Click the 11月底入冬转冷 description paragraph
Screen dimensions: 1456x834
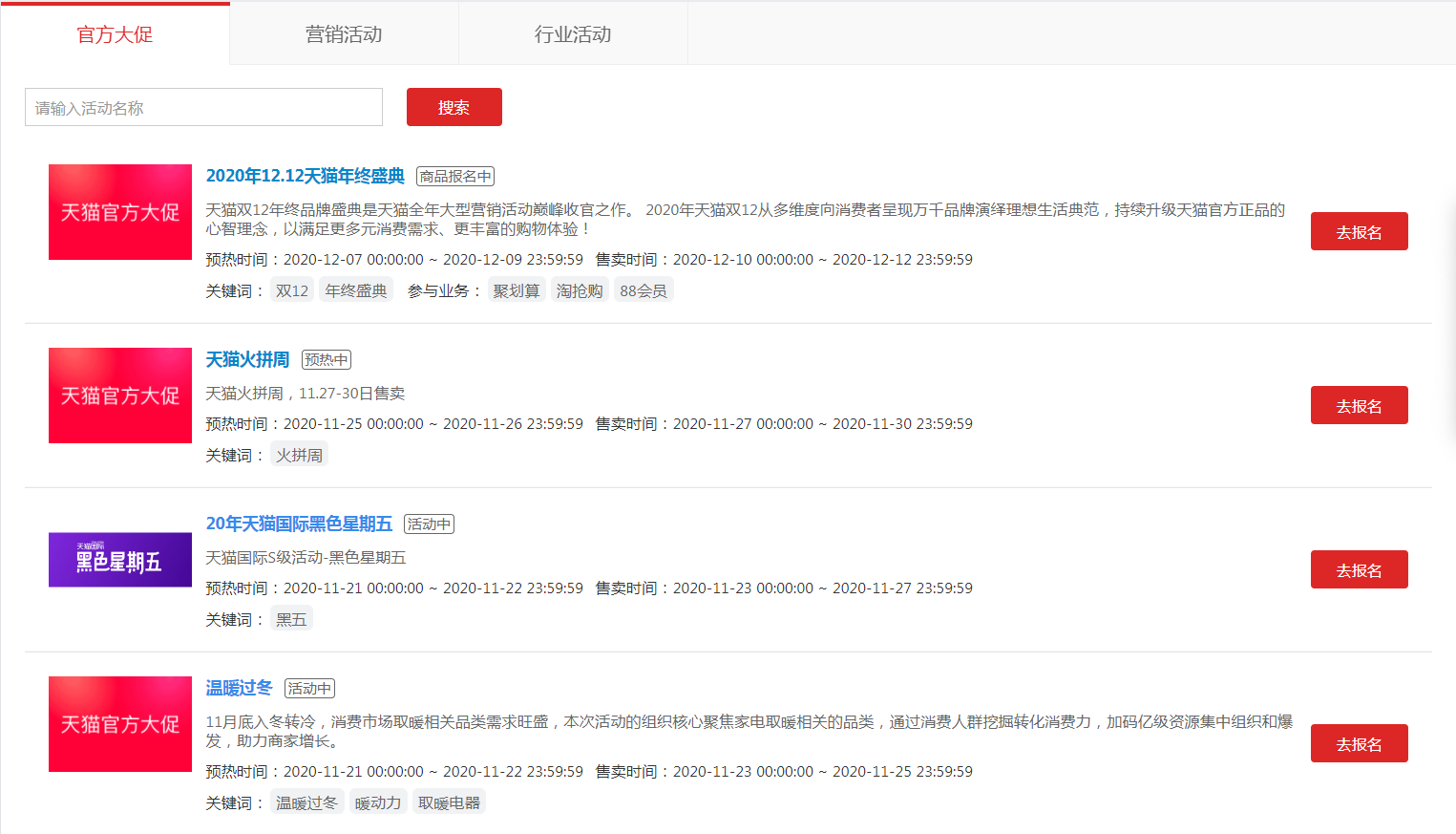tap(749, 732)
